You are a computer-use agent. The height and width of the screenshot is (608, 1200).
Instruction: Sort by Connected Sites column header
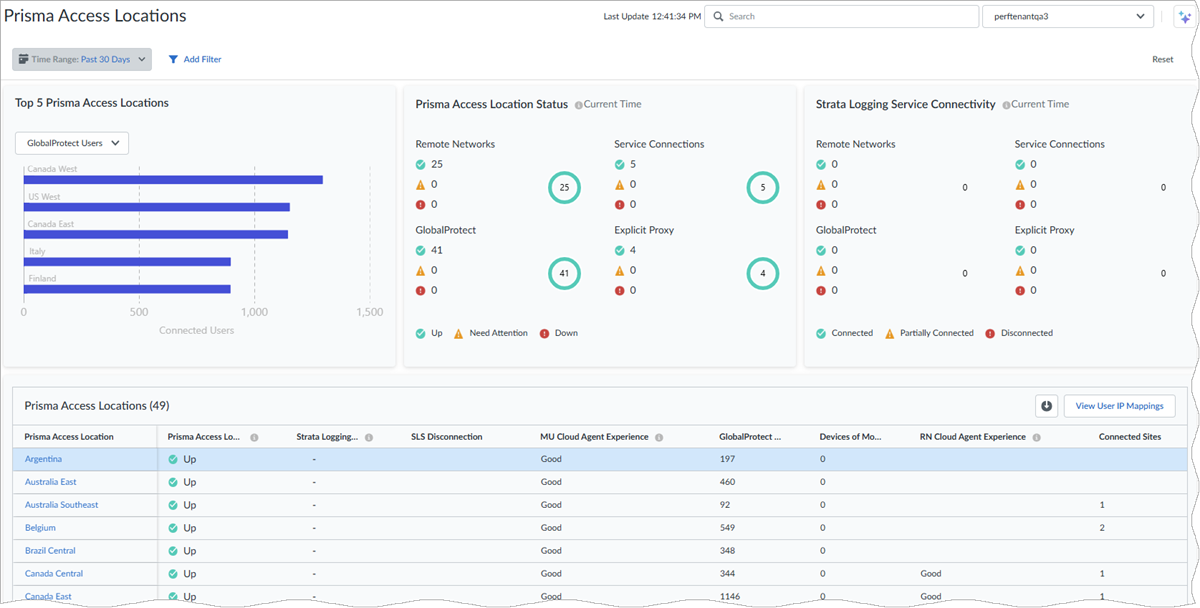(x=1129, y=437)
